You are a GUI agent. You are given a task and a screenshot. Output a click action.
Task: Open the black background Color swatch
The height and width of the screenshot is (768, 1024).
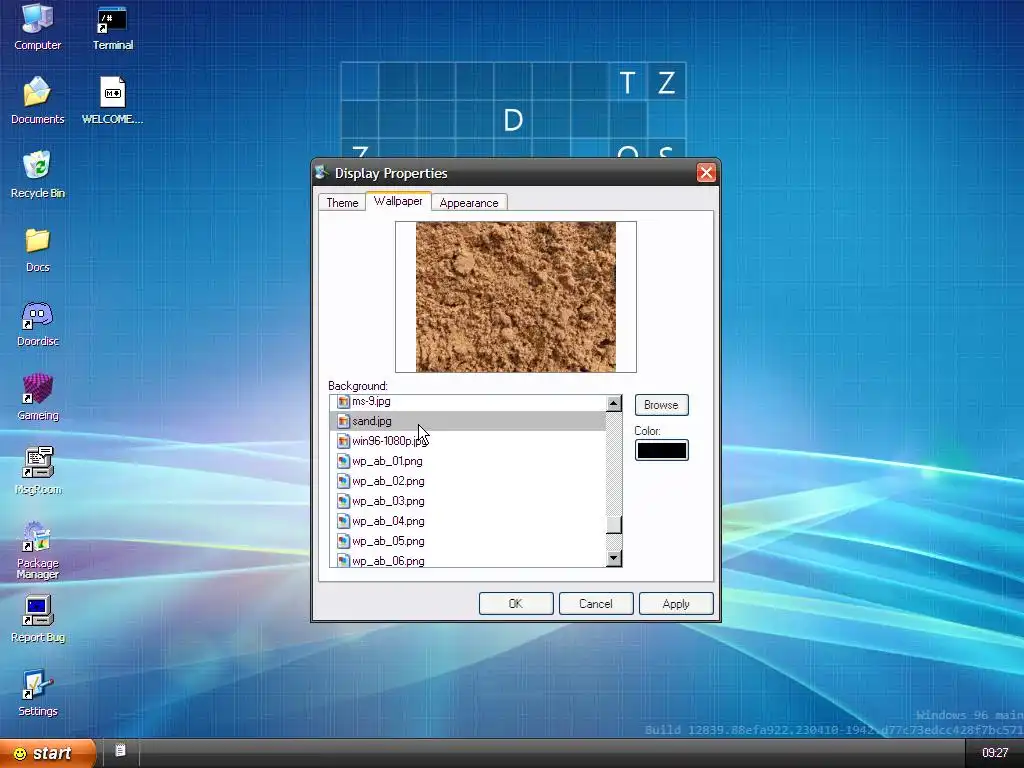662,450
